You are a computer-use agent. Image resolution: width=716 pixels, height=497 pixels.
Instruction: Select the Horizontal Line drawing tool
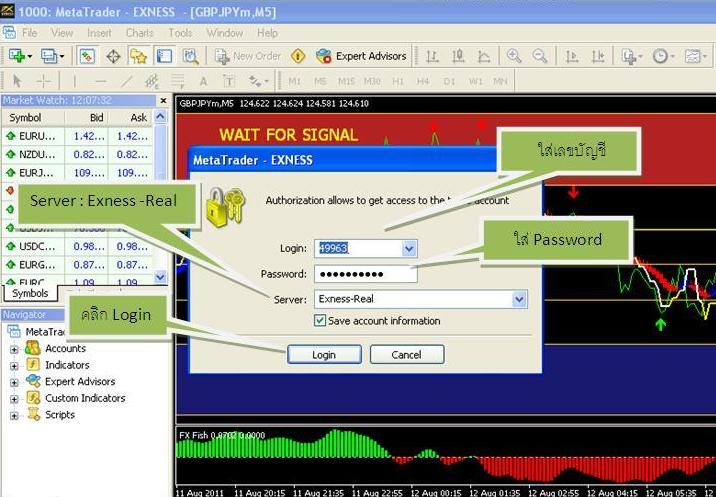tap(100, 81)
